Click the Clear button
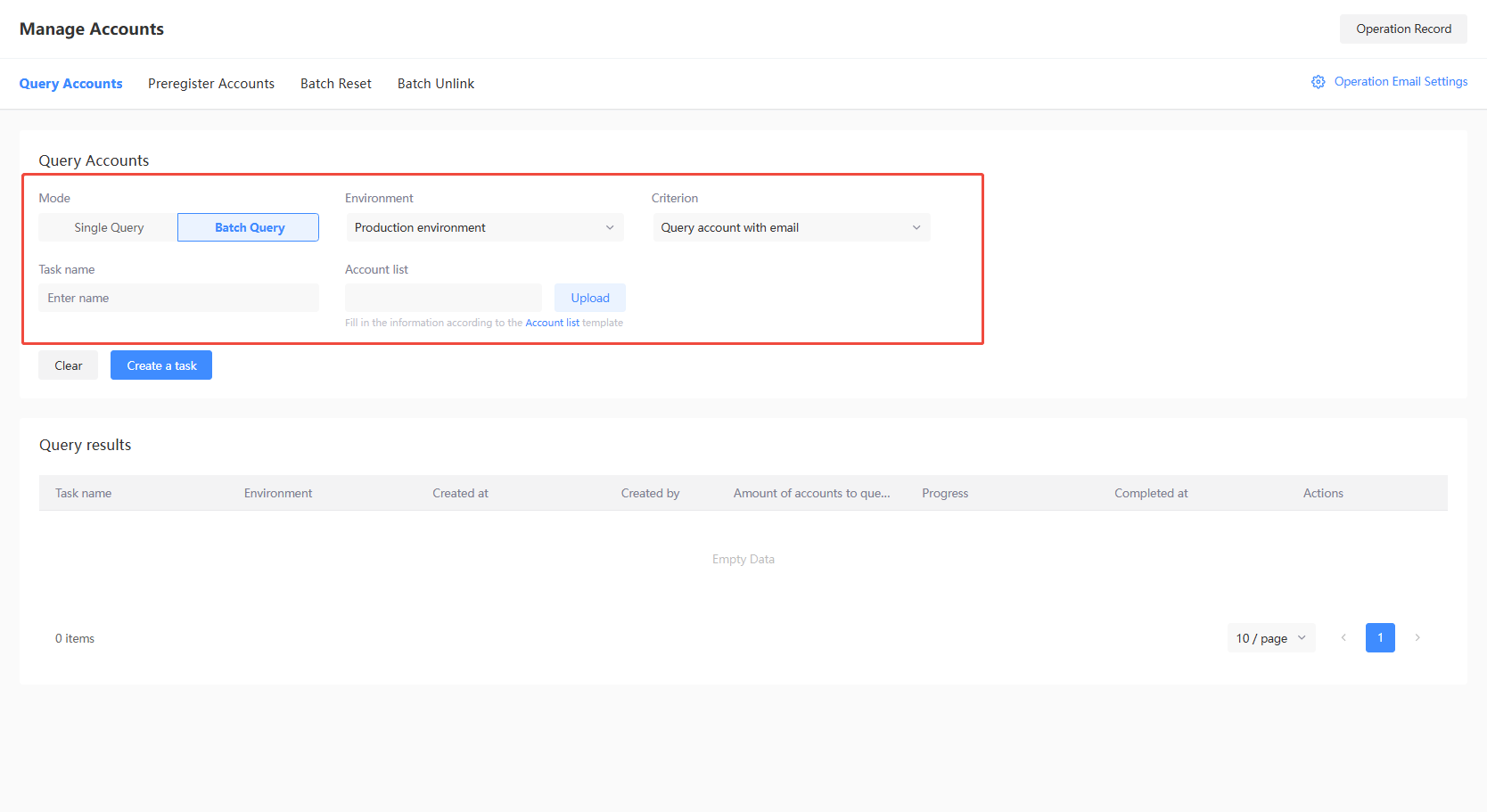Screen dimensions: 1487x812 tap(69, 365)
